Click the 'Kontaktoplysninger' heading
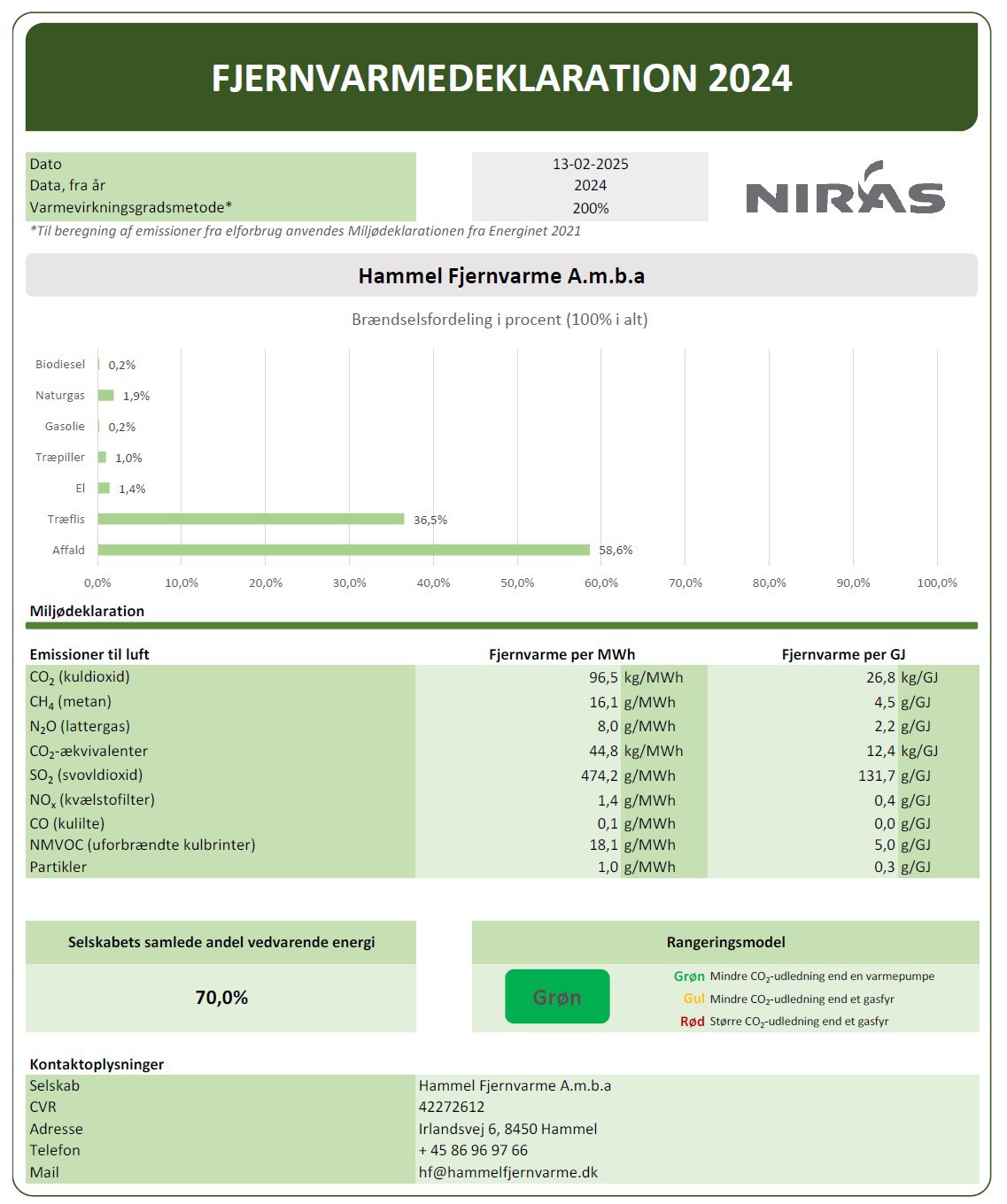The width and height of the screenshot is (1007, 1204). click(x=97, y=1064)
